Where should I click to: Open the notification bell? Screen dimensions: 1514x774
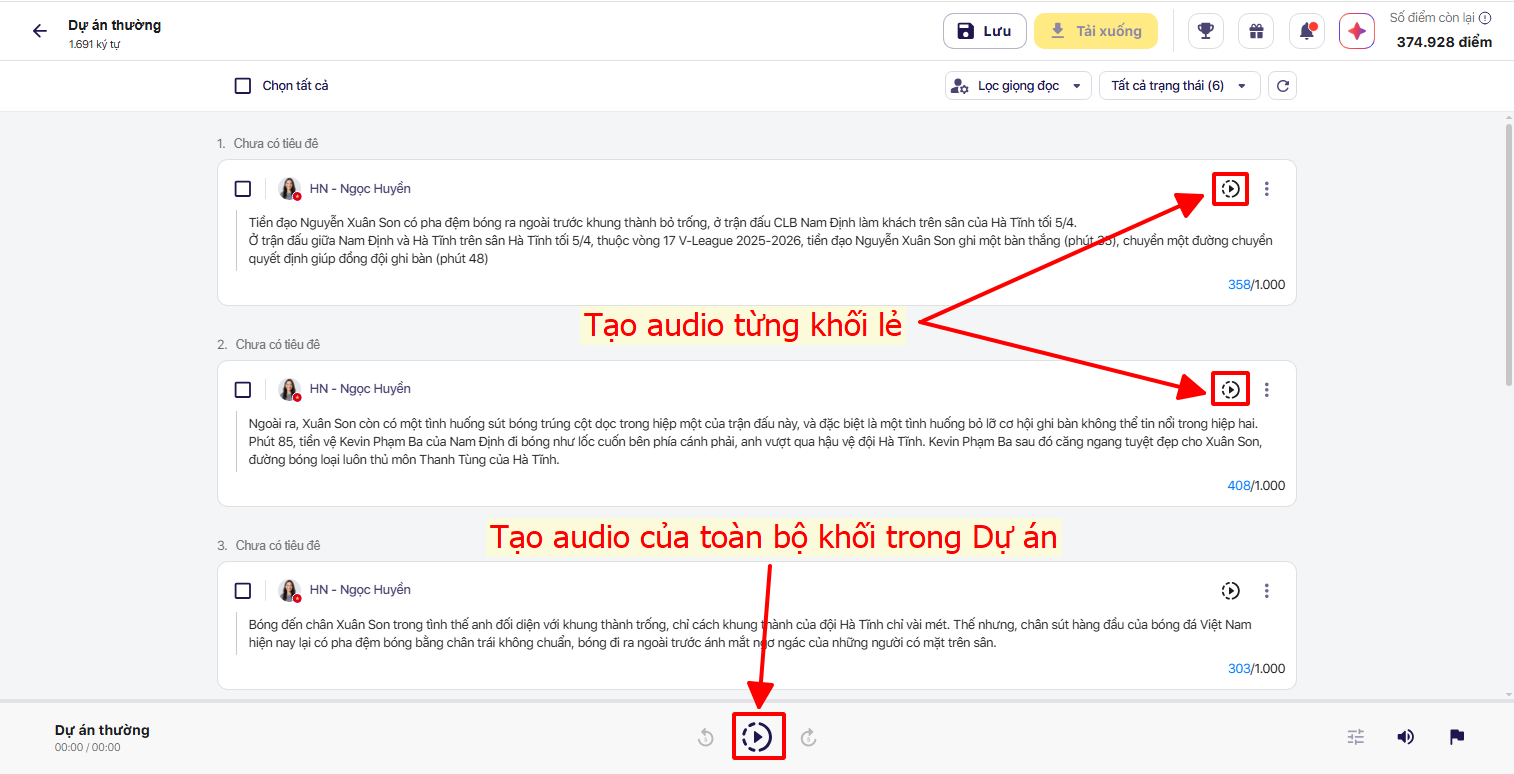(1306, 31)
